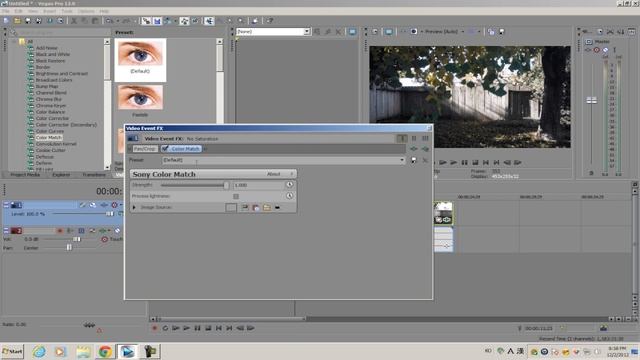This screenshot has width=640, height=360.
Task: Click the Strength value field
Action: pyautogui.click(x=259, y=185)
